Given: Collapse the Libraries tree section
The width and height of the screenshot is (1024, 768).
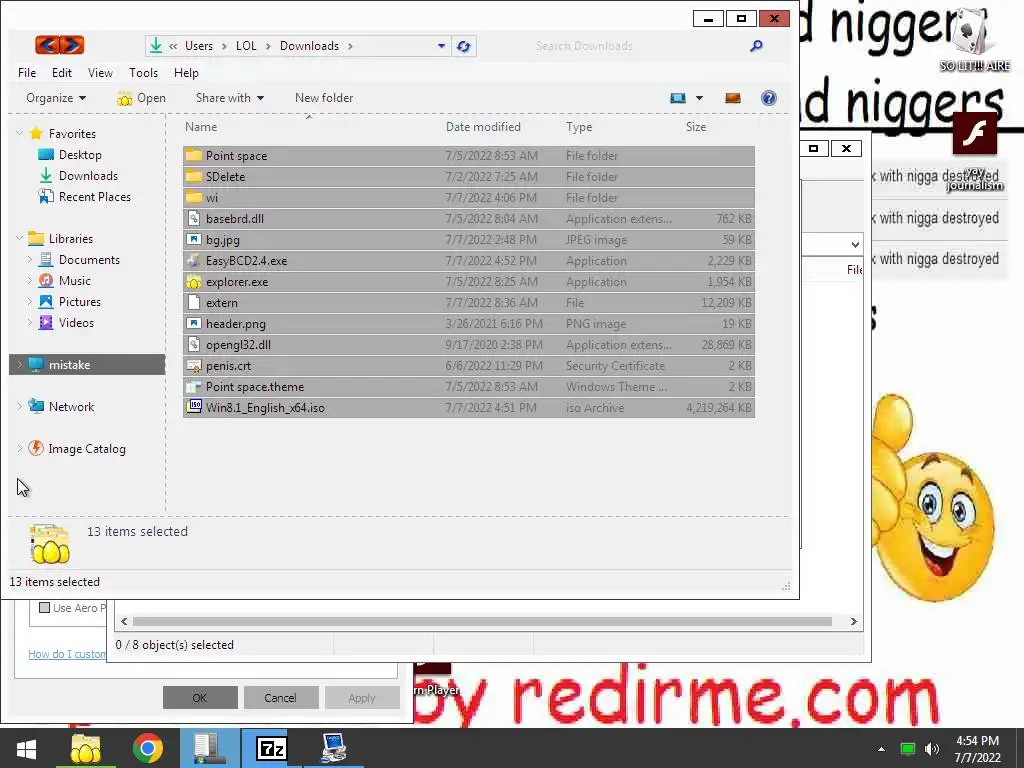Looking at the screenshot, I should pos(20,238).
